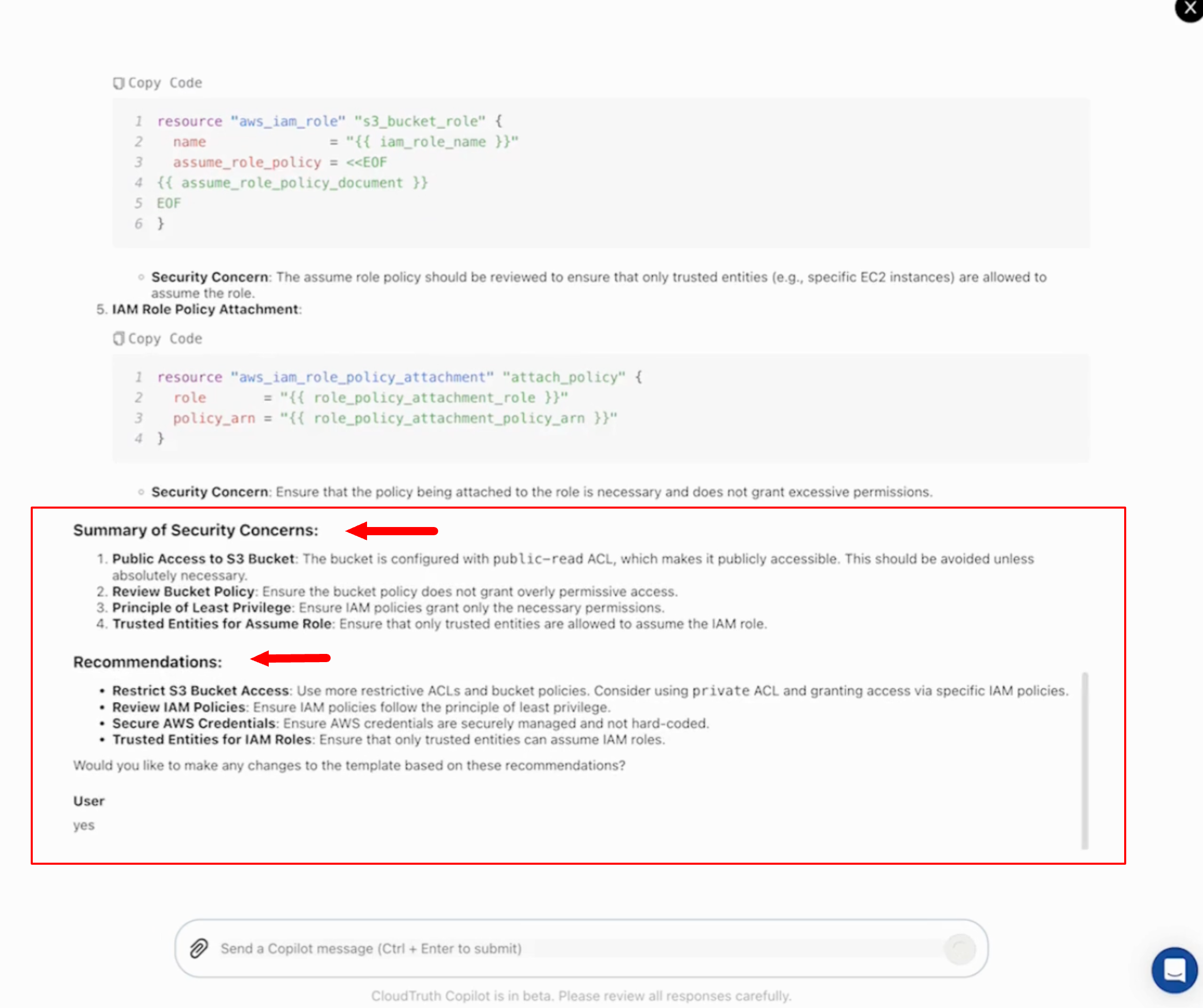
Task: Click the paperclip attachment icon
Action: [x=199, y=949]
